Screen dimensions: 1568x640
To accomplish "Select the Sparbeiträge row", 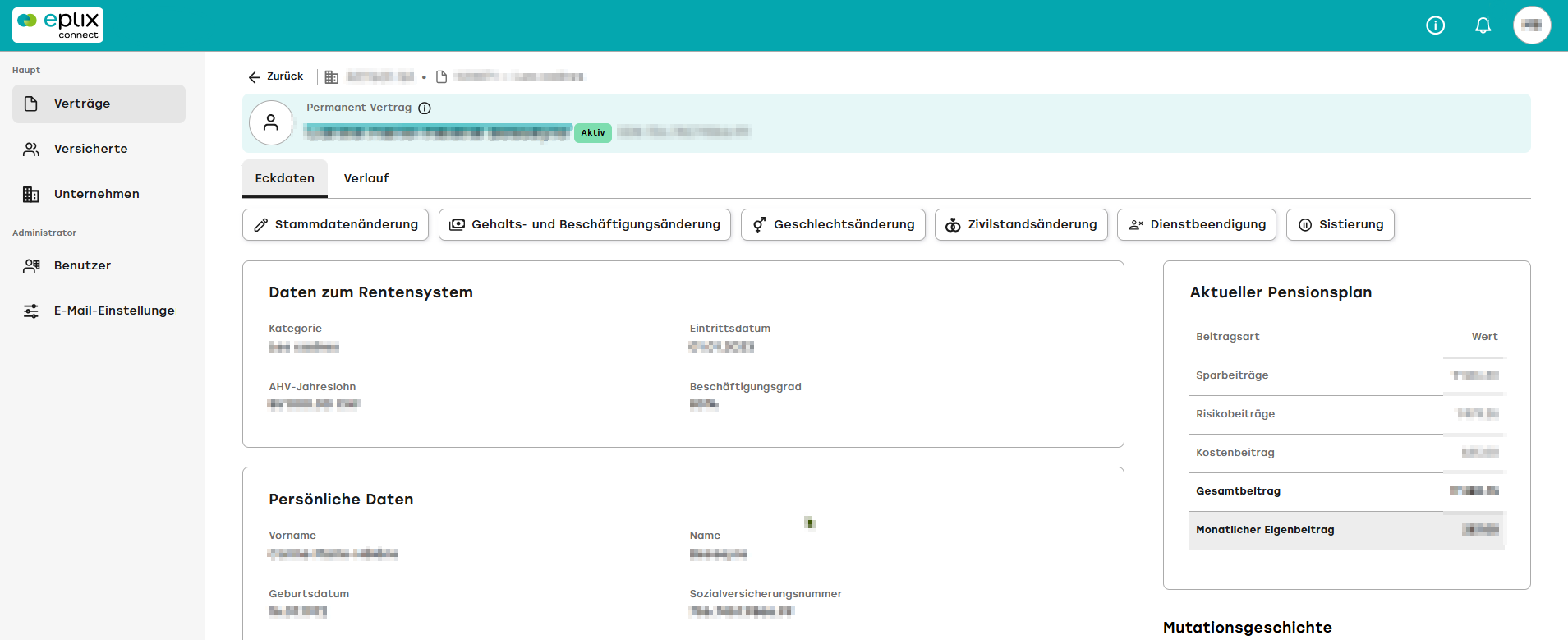I will click(x=1347, y=376).
